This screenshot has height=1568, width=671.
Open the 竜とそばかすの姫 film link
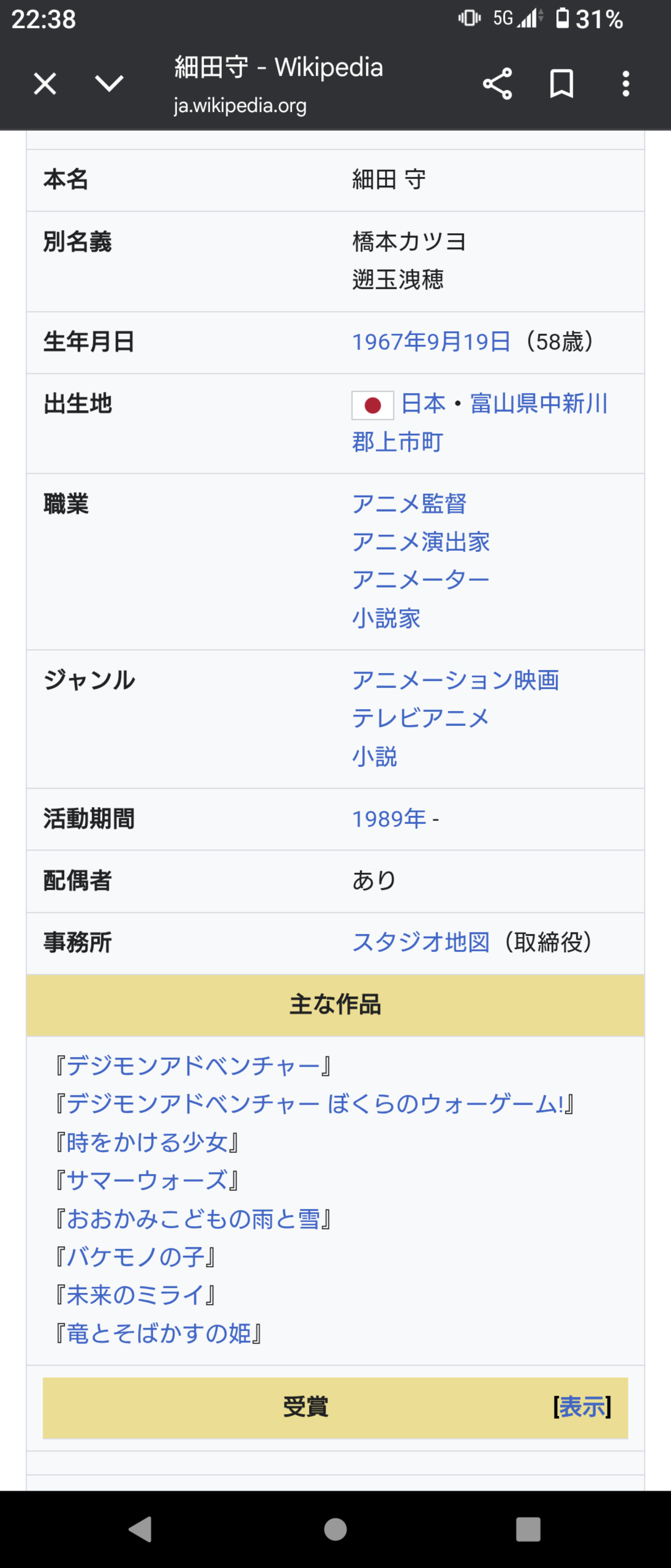click(158, 1334)
